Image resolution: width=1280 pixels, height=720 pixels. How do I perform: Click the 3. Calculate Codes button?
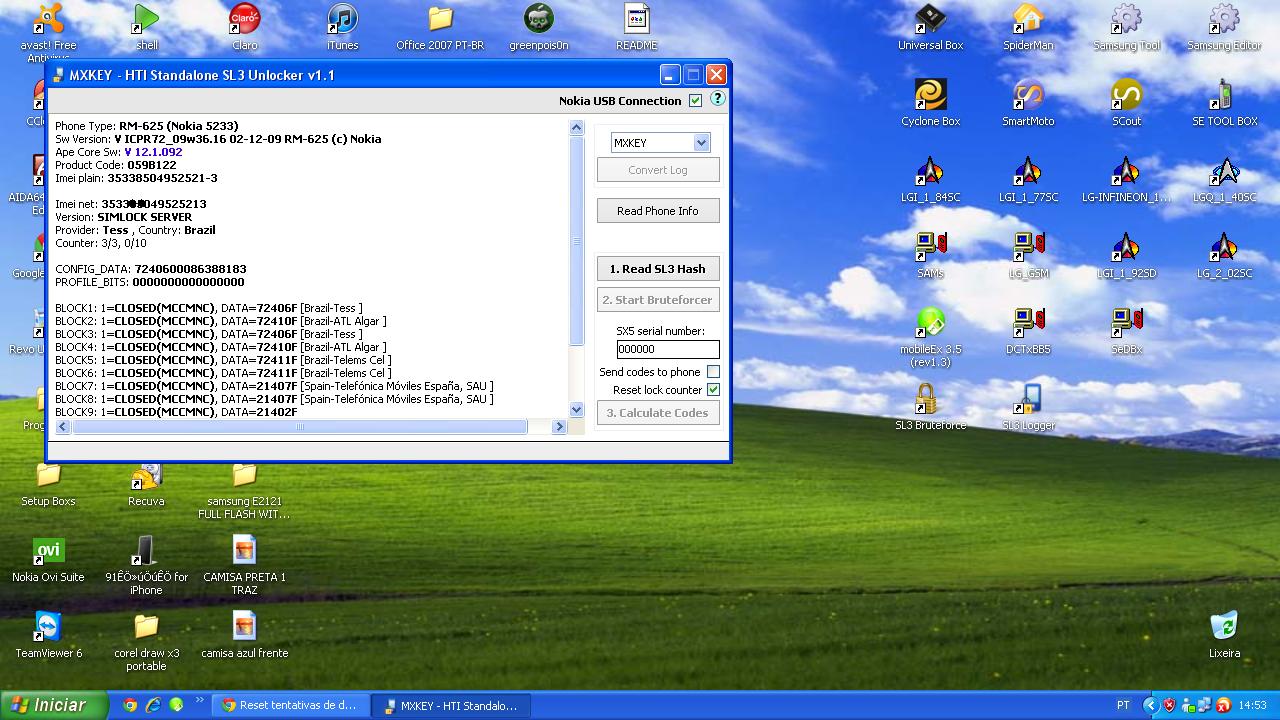click(658, 413)
